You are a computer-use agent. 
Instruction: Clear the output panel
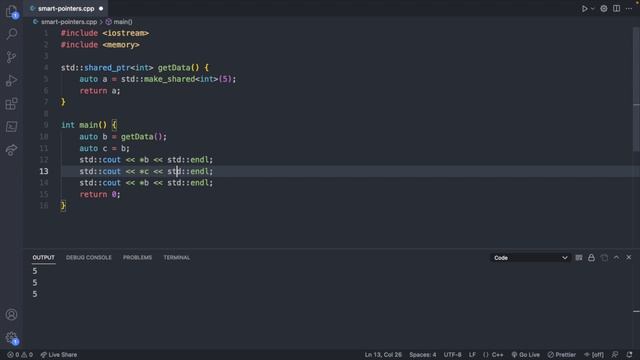[579, 258]
